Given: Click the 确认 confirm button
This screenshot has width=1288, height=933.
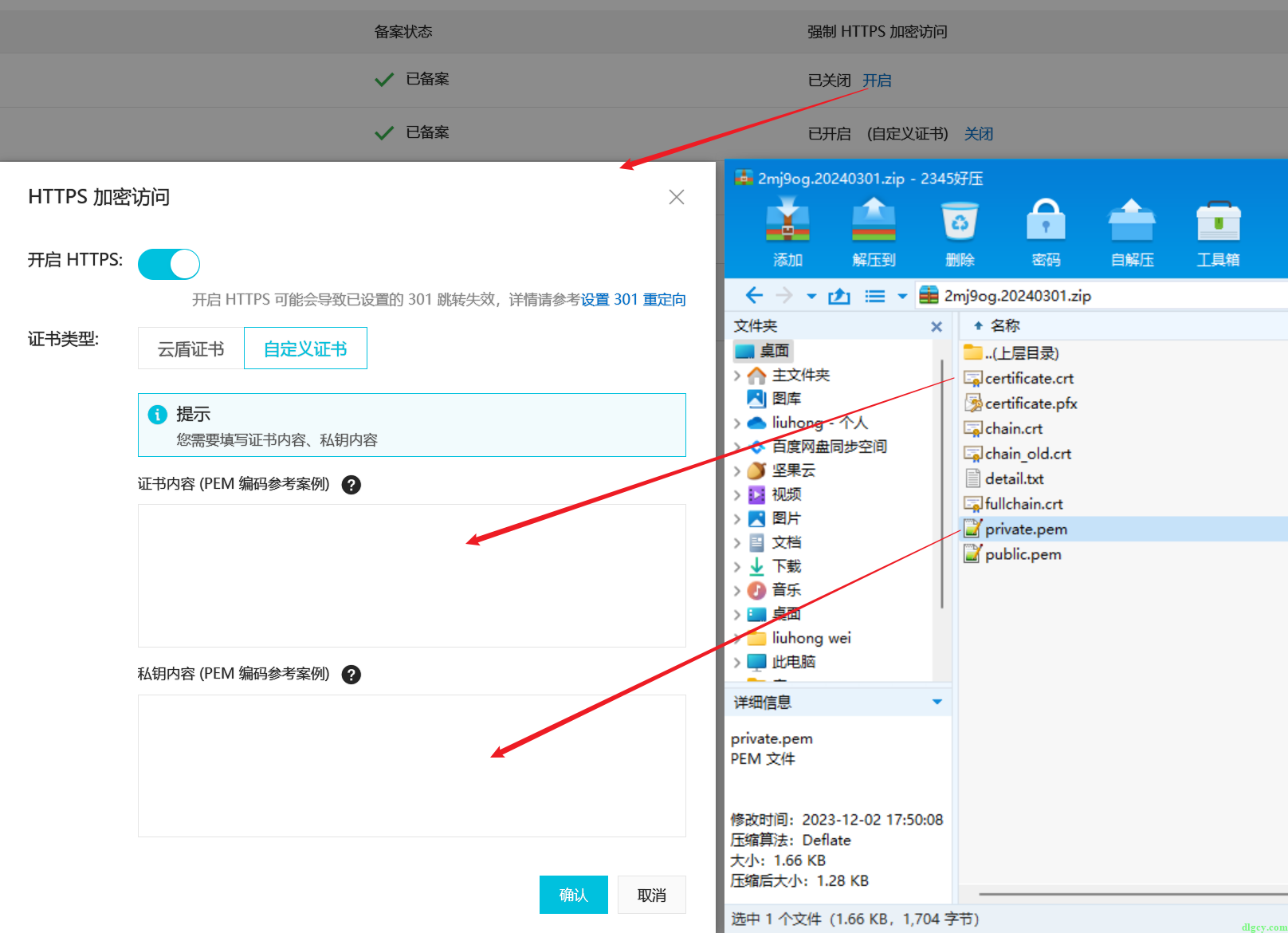Looking at the screenshot, I should coord(574,895).
